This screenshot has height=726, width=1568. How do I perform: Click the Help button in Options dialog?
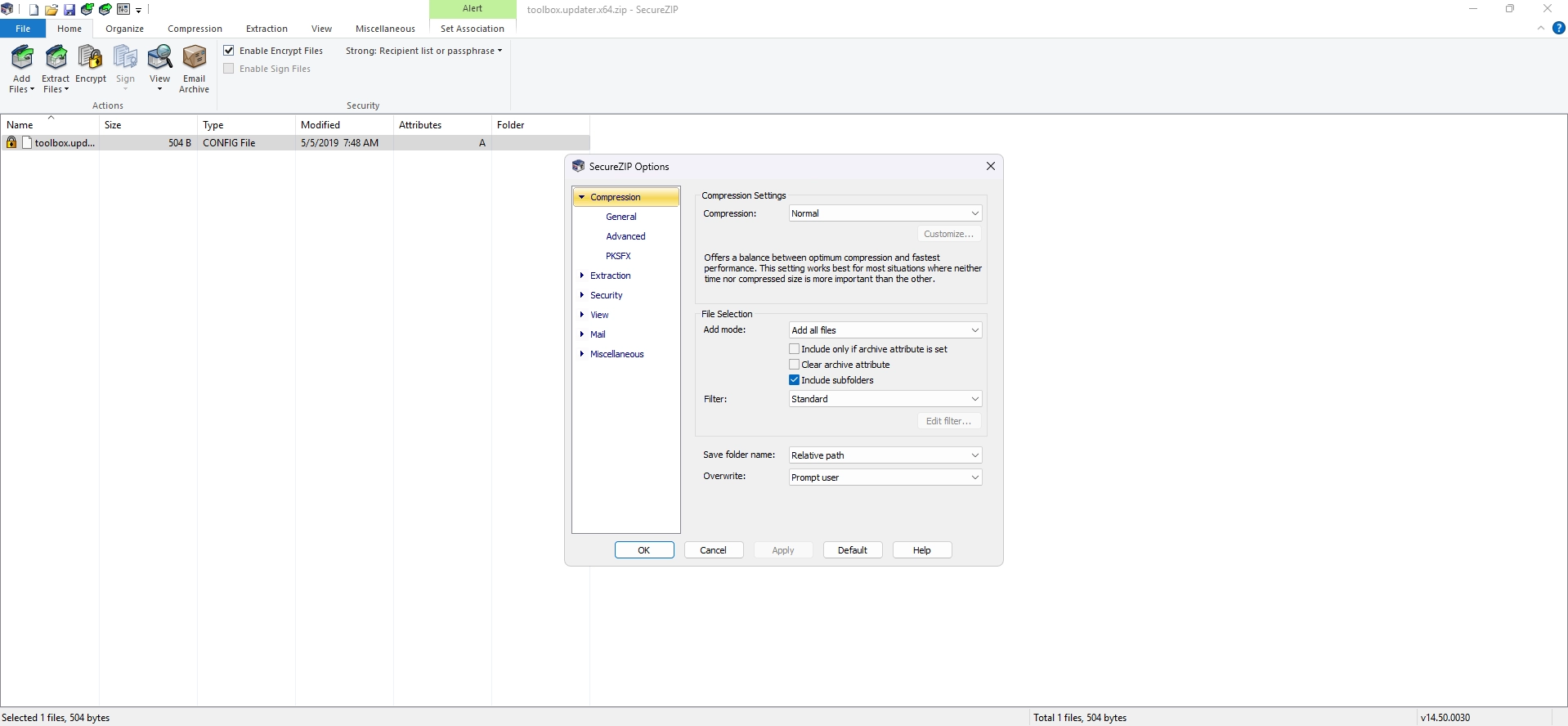pyautogui.click(x=921, y=550)
